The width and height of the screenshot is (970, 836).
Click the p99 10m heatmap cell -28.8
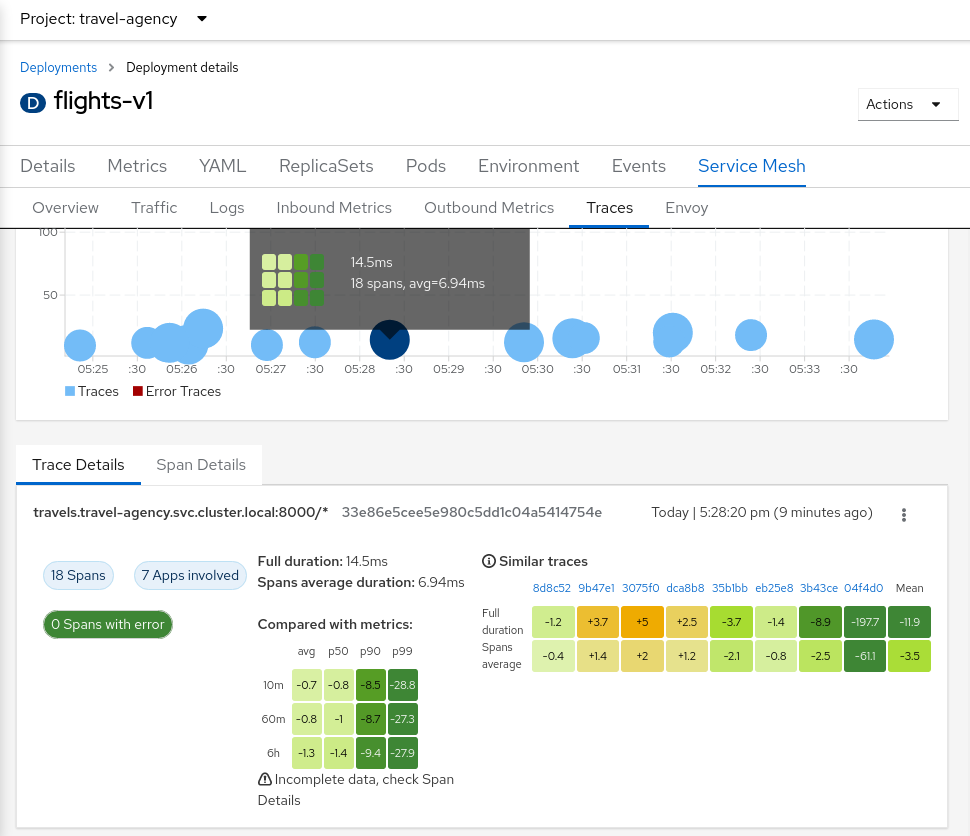click(404, 685)
